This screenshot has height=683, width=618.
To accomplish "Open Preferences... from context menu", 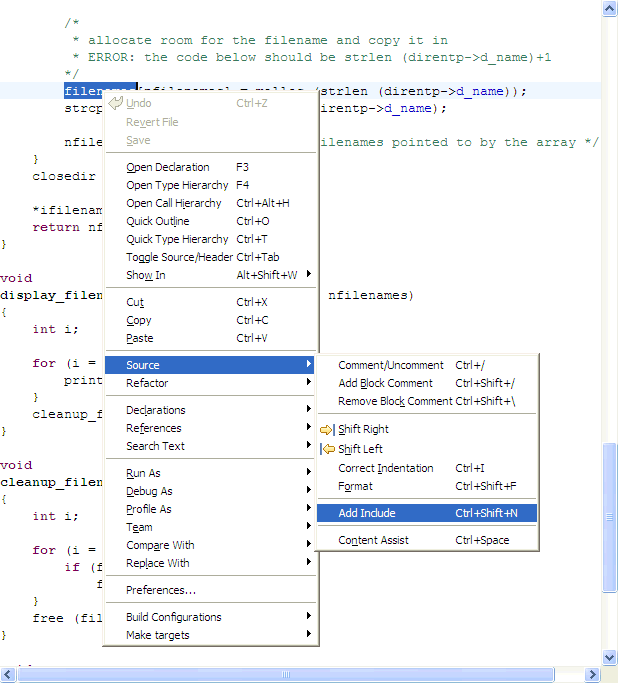I will click(x=161, y=590).
